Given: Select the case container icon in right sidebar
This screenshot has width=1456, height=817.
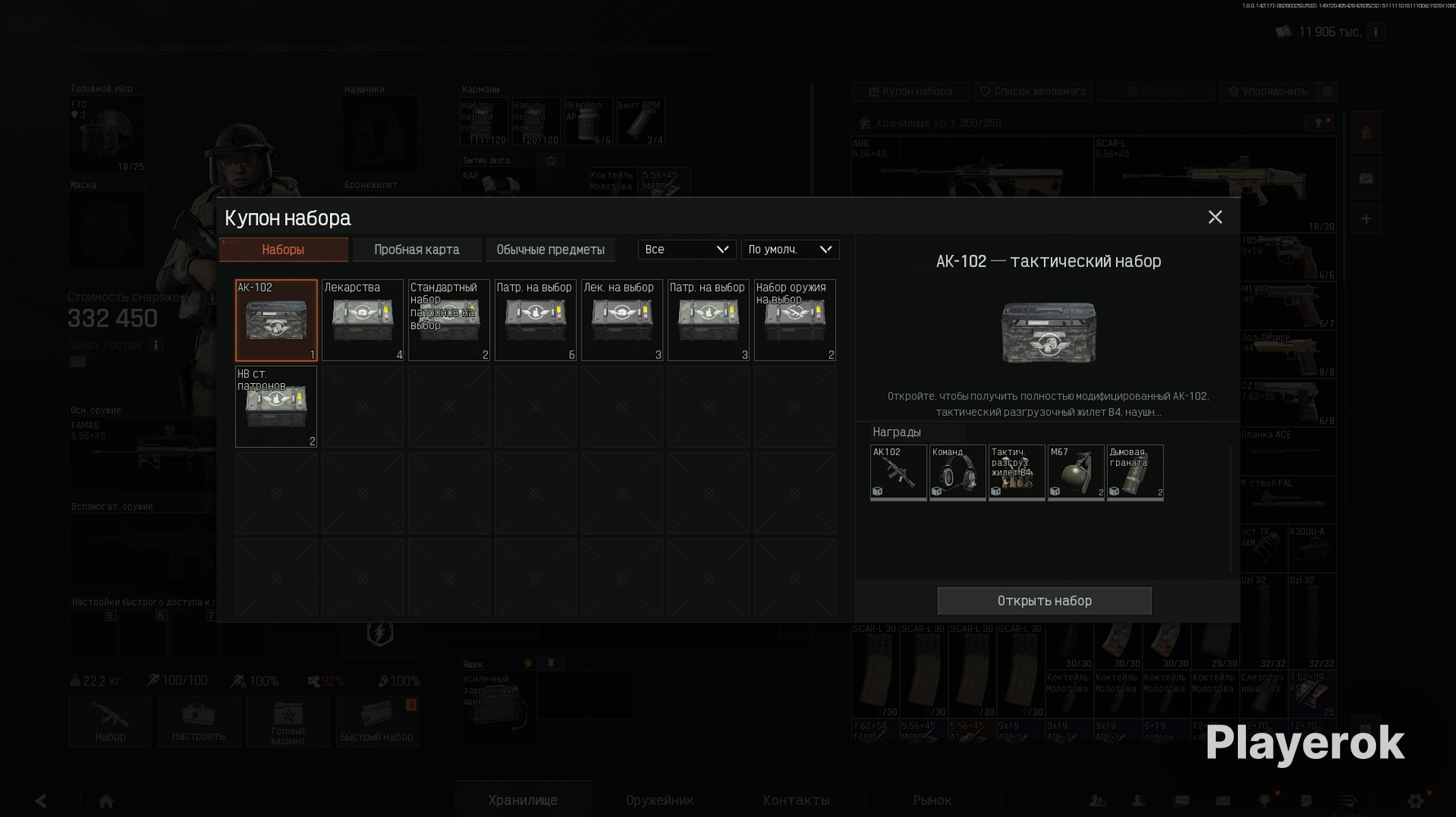Looking at the screenshot, I should pos(1366,178).
